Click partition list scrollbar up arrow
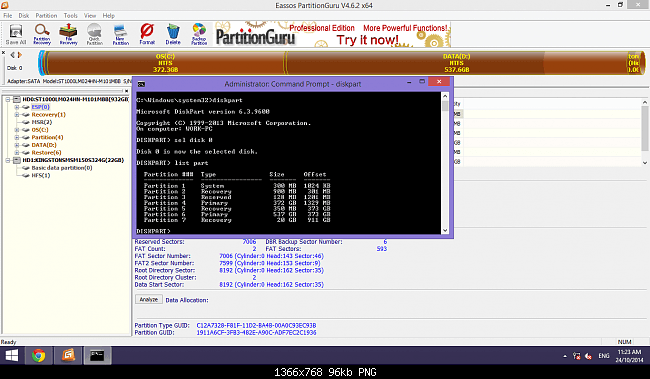Viewport: 650px width, 379px height. click(x=645, y=102)
